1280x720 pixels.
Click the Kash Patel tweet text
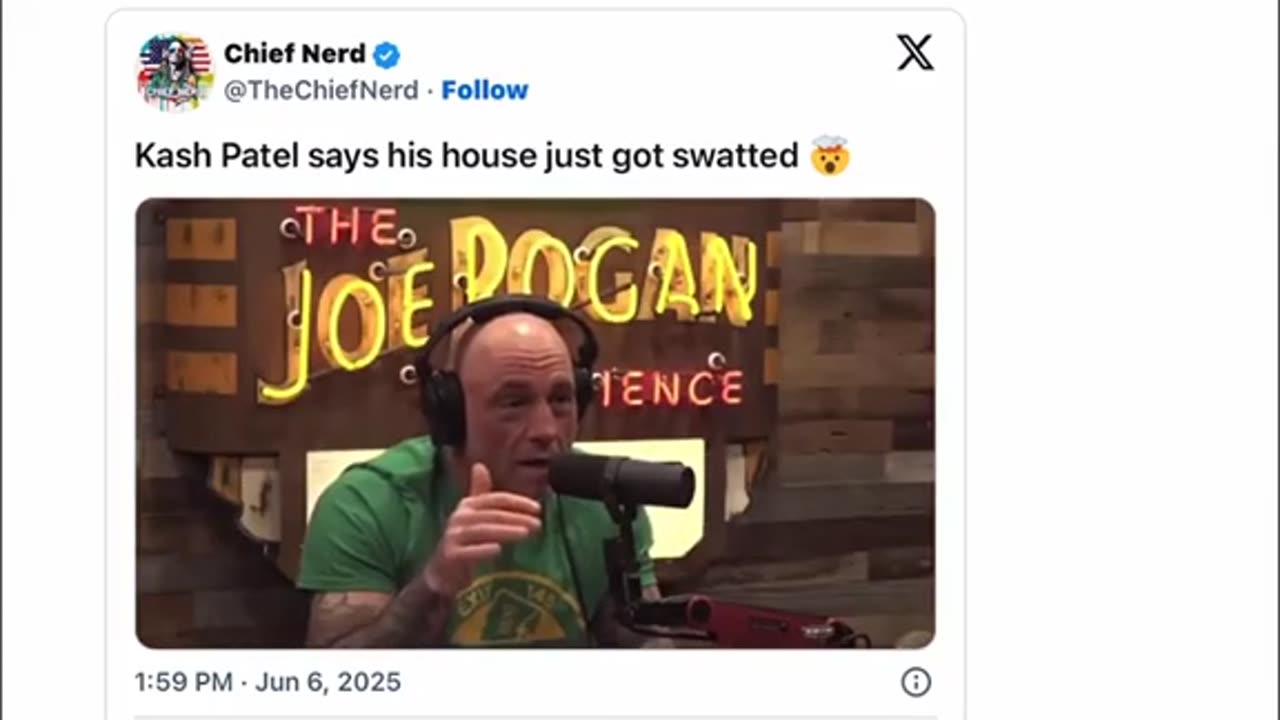click(466, 156)
